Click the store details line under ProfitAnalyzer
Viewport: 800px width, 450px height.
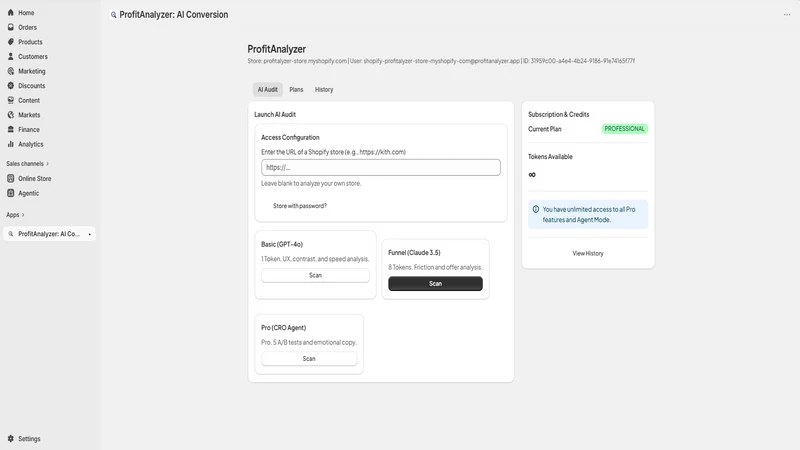pyautogui.click(x=441, y=61)
